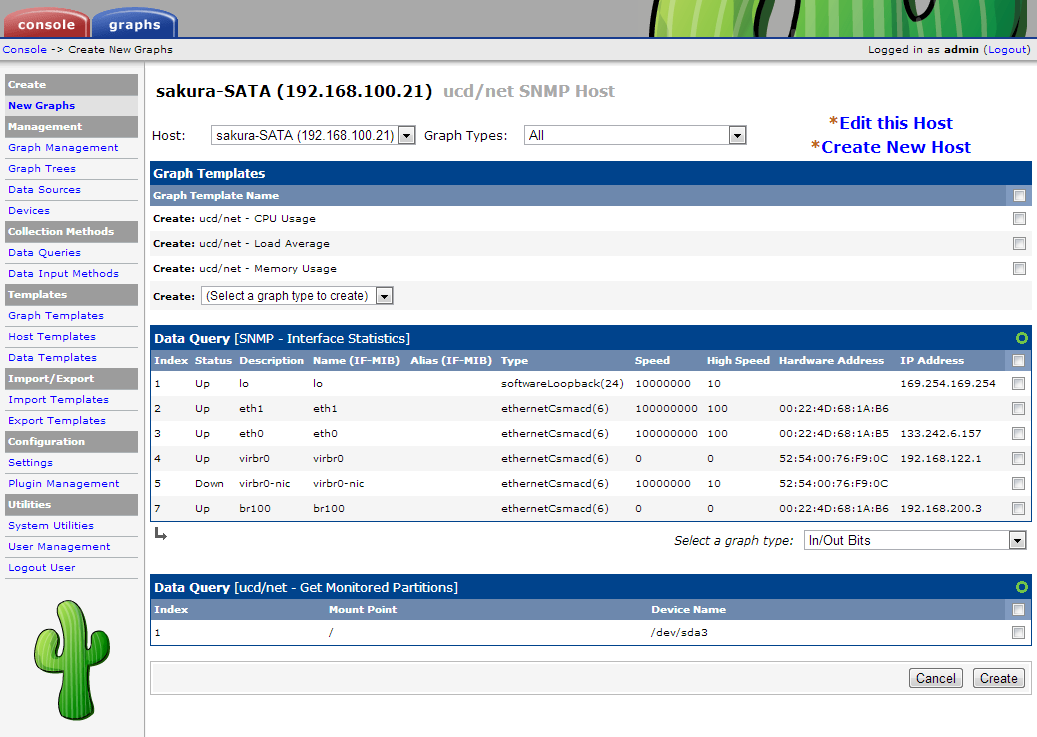The height and width of the screenshot is (737, 1037).
Task: Click the arrow icon below interface table
Action: 160,534
